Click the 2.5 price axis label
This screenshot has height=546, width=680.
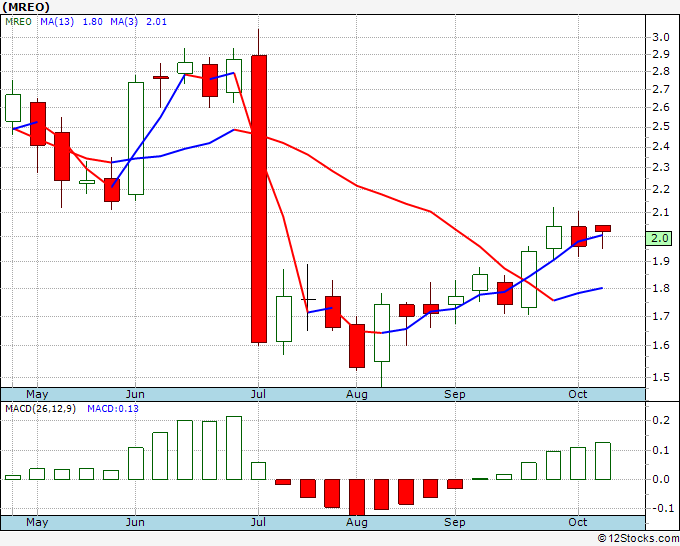(661, 127)
